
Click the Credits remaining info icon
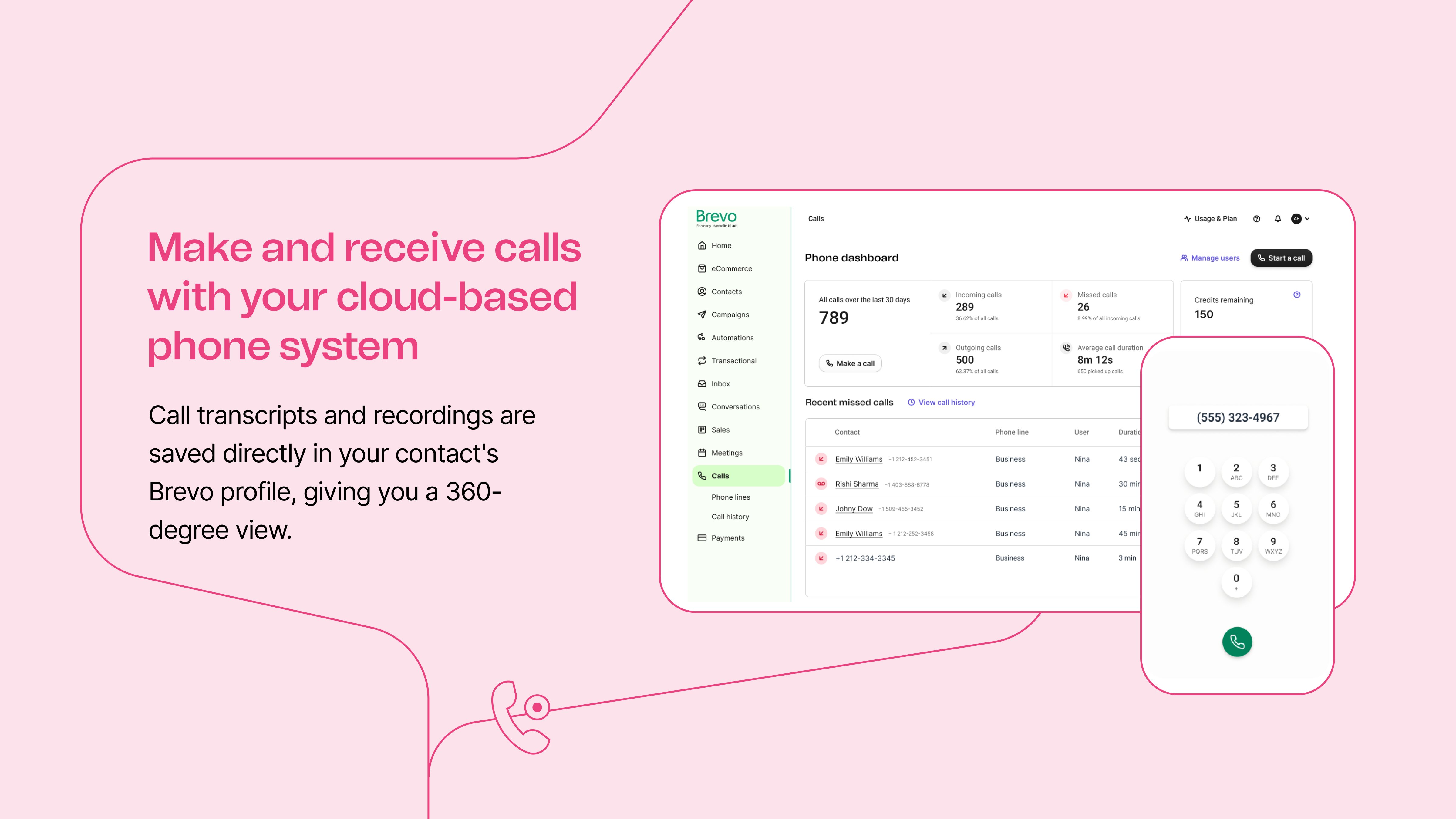(x=1297, y=295)
